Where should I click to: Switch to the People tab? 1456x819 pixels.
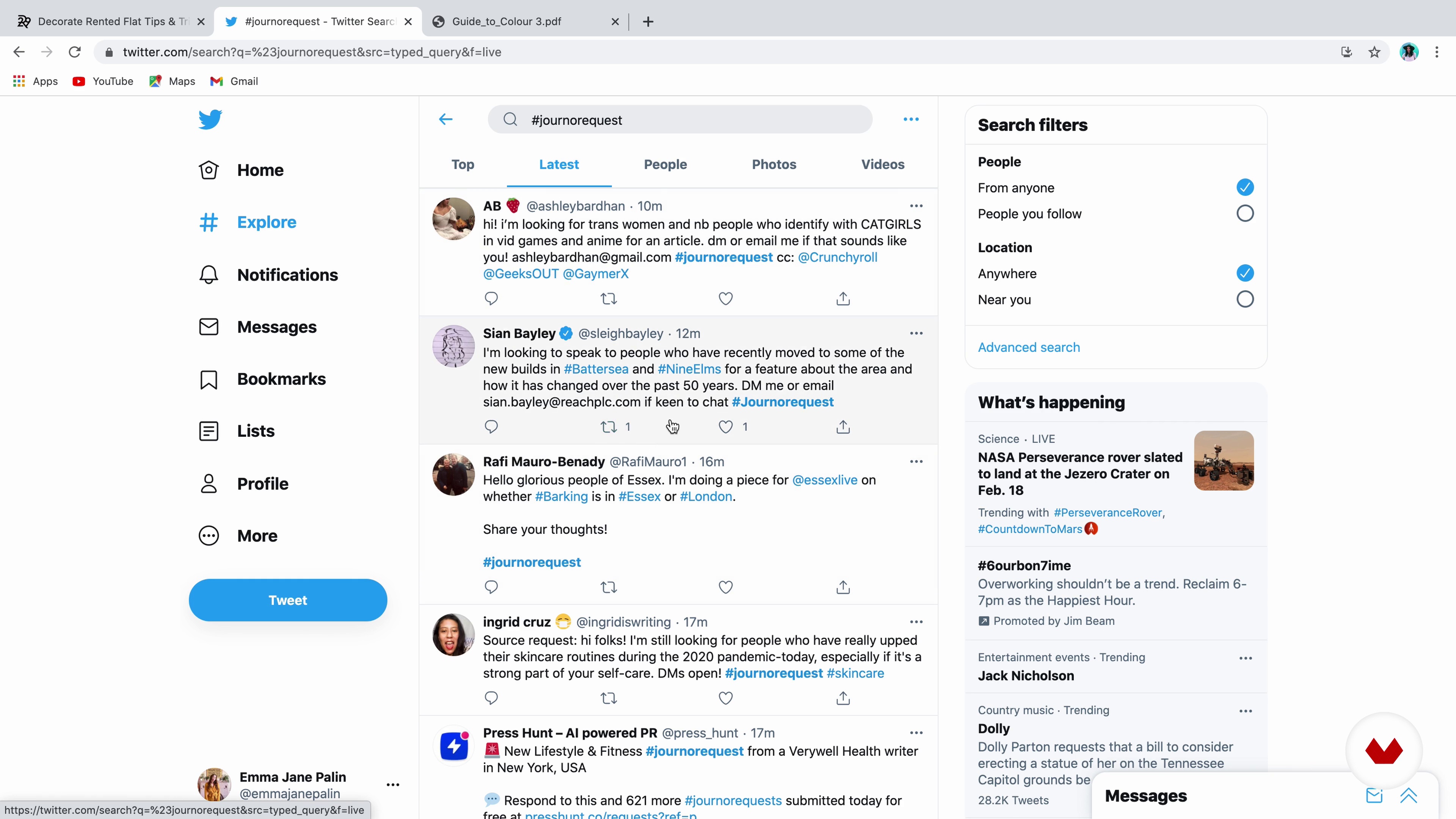point(665,165)
